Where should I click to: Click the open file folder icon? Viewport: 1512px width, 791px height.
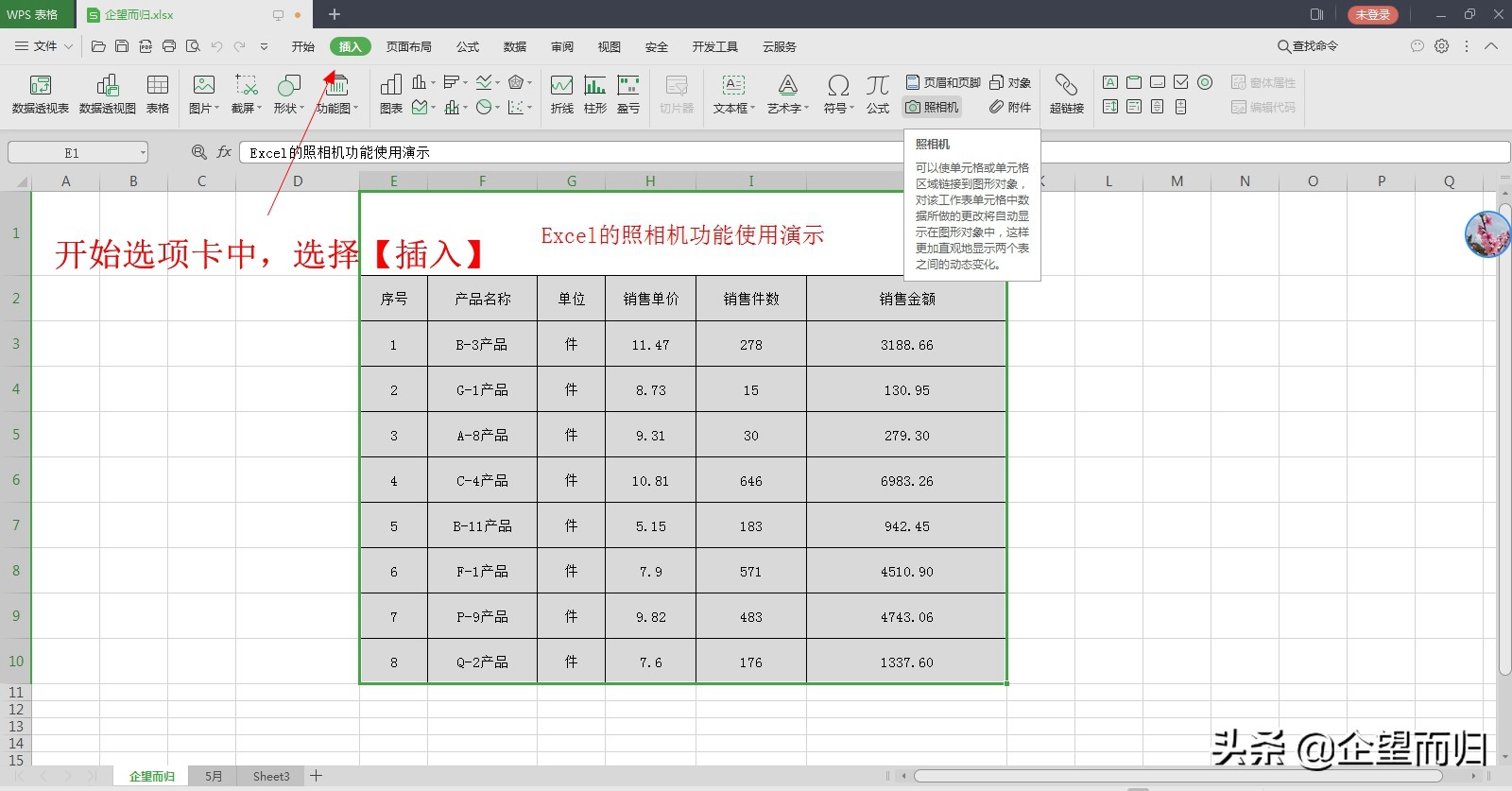[x=98, y=46]
